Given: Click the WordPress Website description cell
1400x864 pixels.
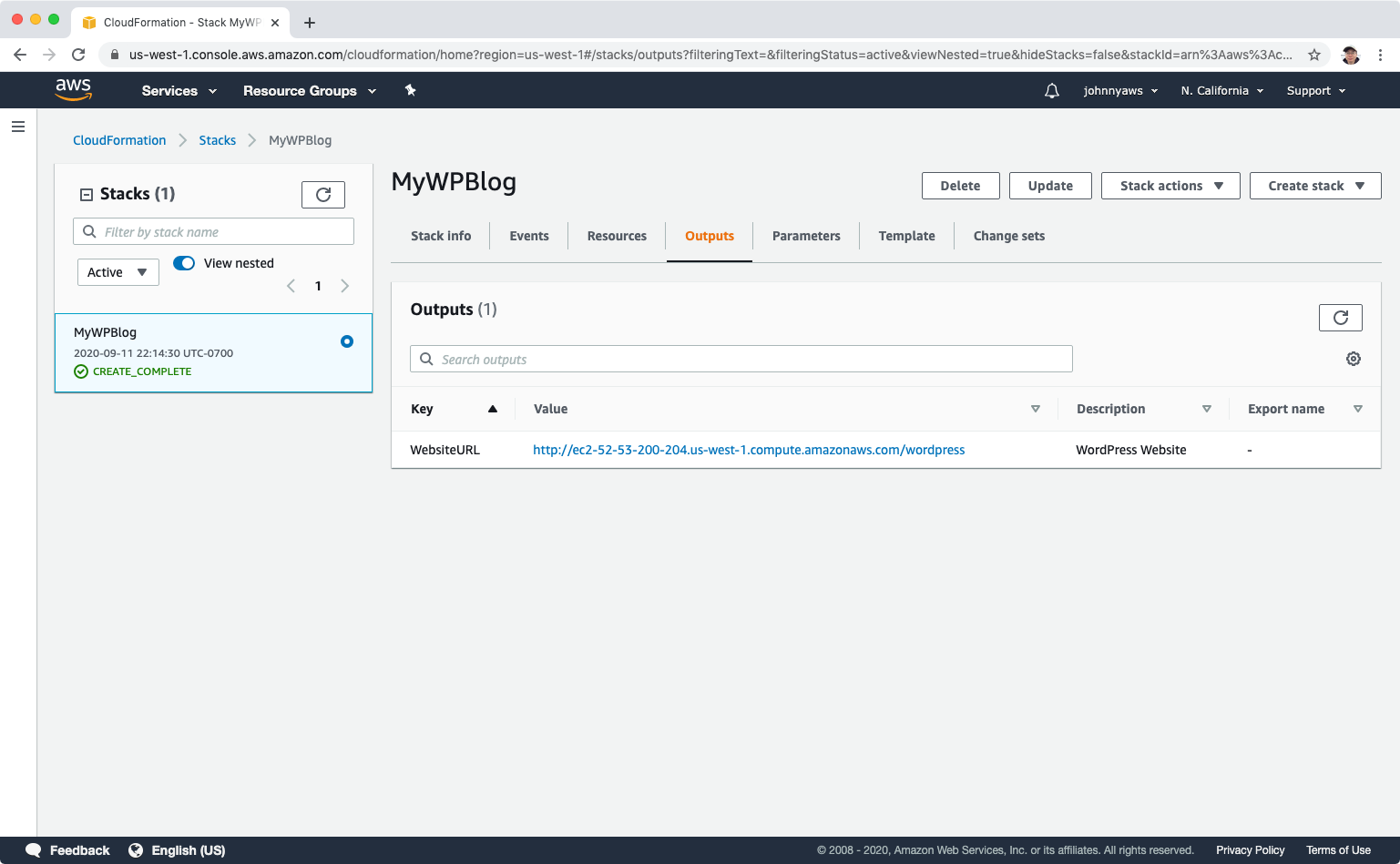Looking at the screenshot, I should [1131, 450].
